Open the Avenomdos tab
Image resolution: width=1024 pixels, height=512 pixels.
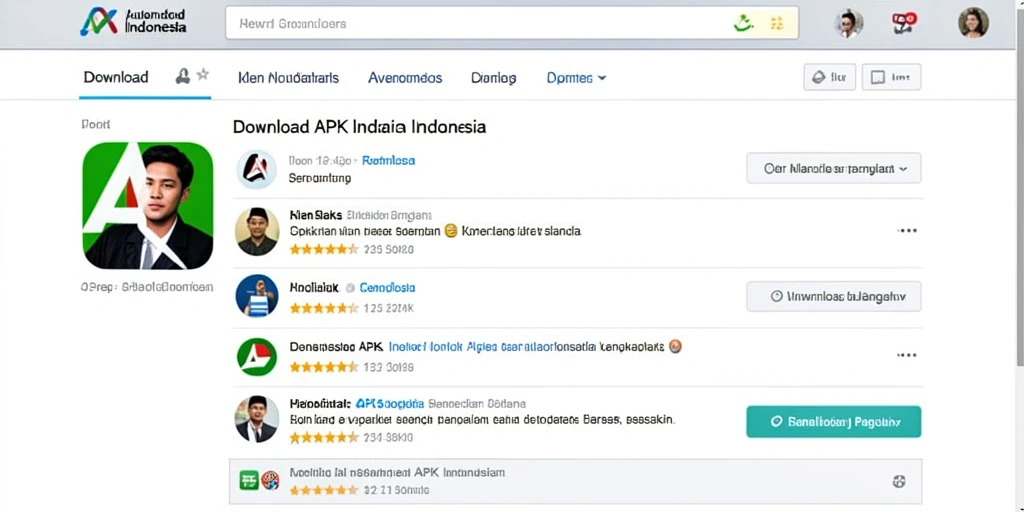(405, 78)
